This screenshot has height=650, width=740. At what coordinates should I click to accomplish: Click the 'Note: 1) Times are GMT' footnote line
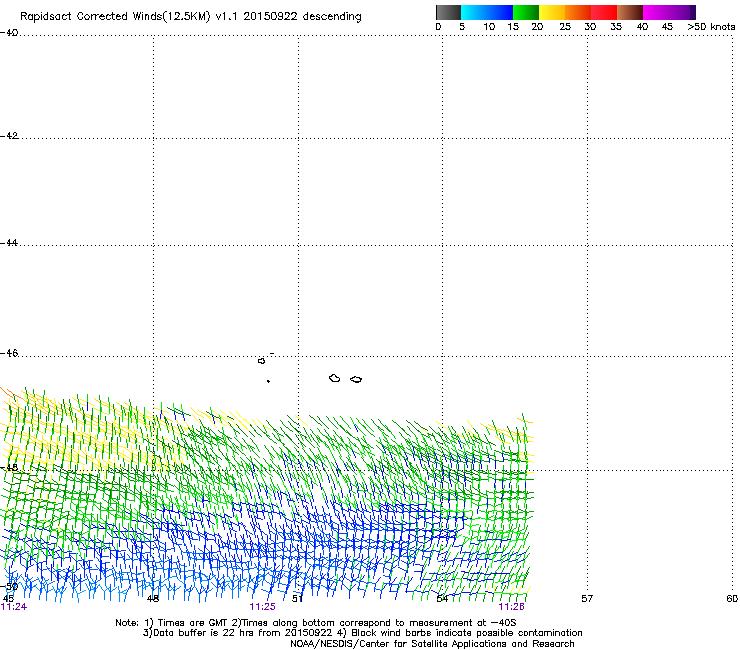point(315,623)
